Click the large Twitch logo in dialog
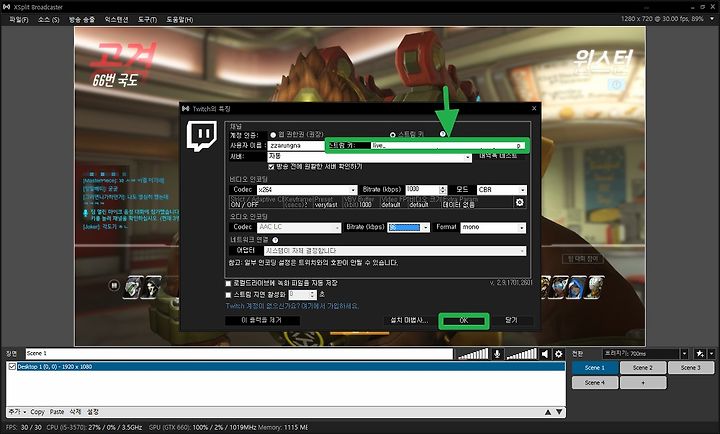This screenshot has width=720, height=434. [202, 136]
